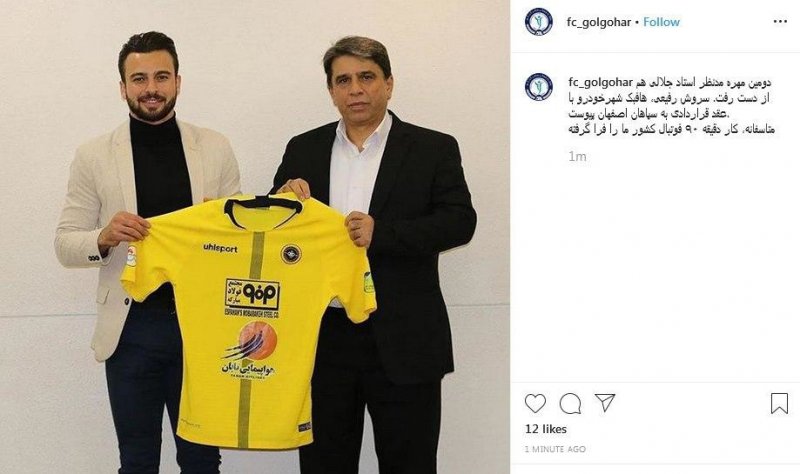This screenshot has height=474, width=800.
Task: Share the post using the paper plane icon
Action: tap(605, 403)
